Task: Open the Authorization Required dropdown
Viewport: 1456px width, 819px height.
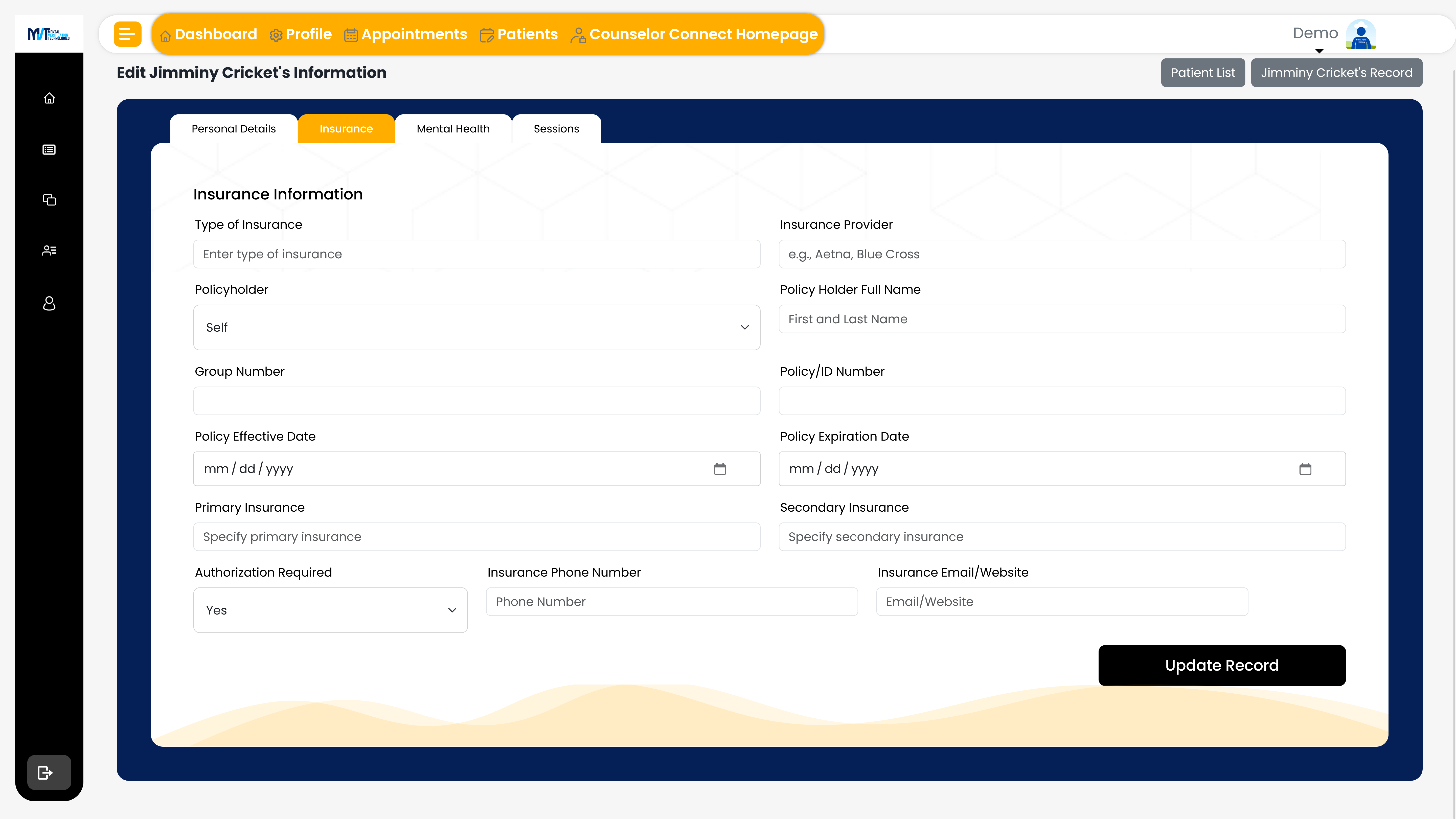Action: [x=331, y=610]
